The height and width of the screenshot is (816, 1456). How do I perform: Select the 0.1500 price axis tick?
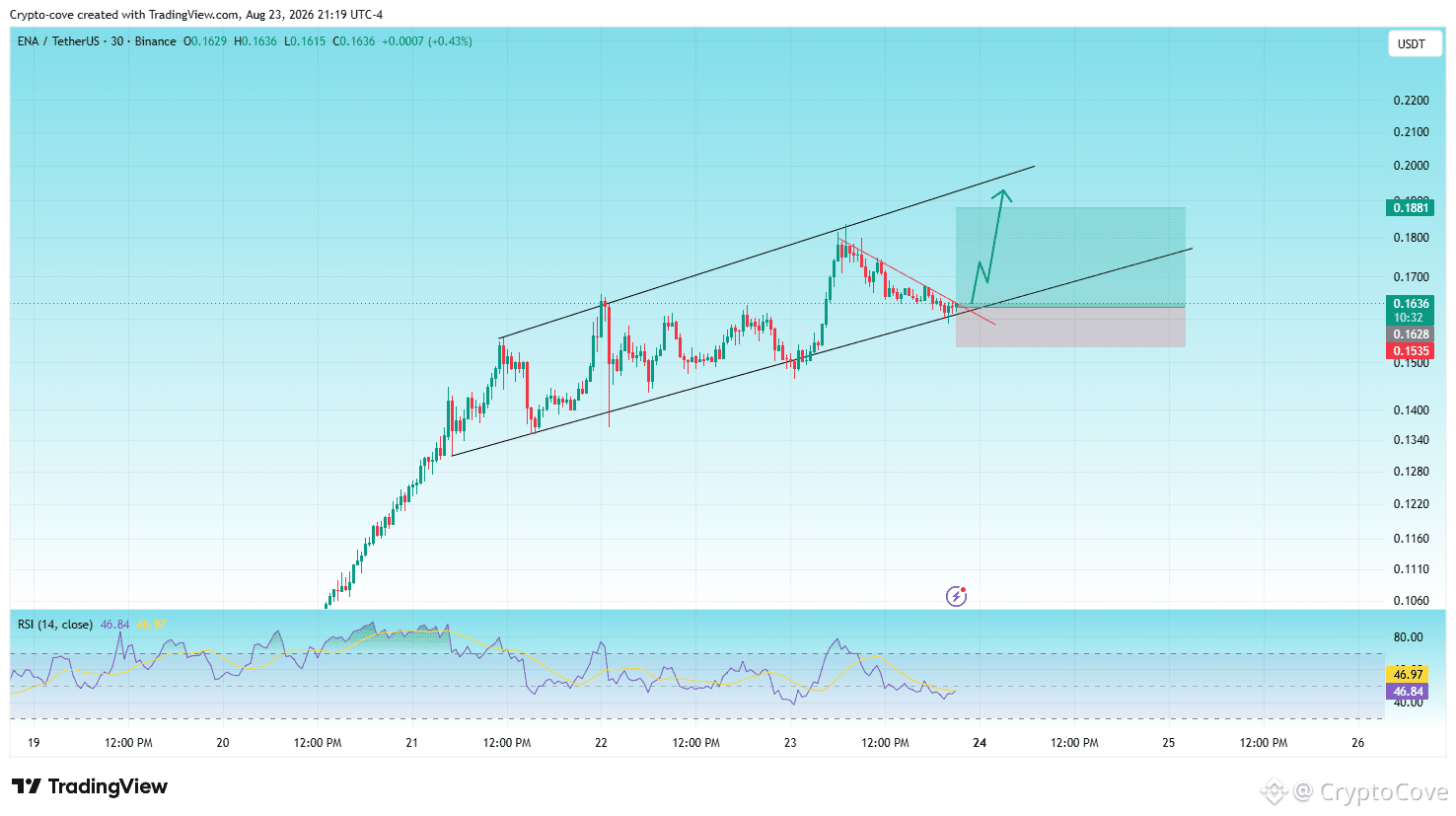(1411, 363)
